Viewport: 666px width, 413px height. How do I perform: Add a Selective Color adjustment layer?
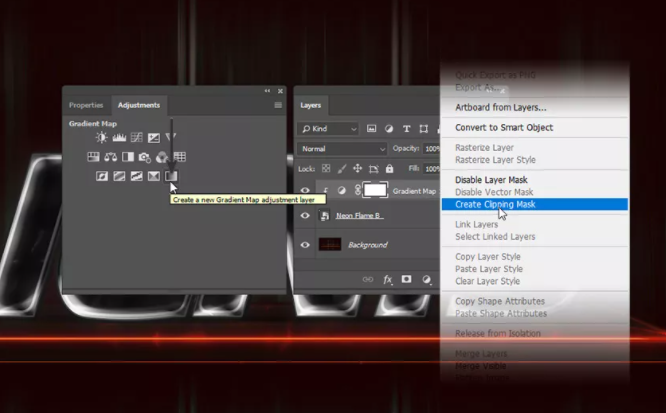point(154,176)
